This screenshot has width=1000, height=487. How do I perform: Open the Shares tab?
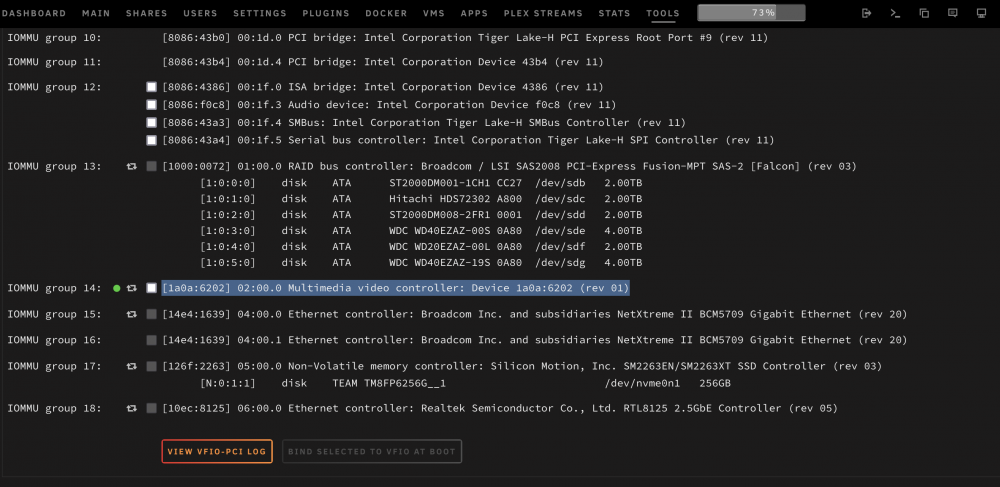coord(147,13)
